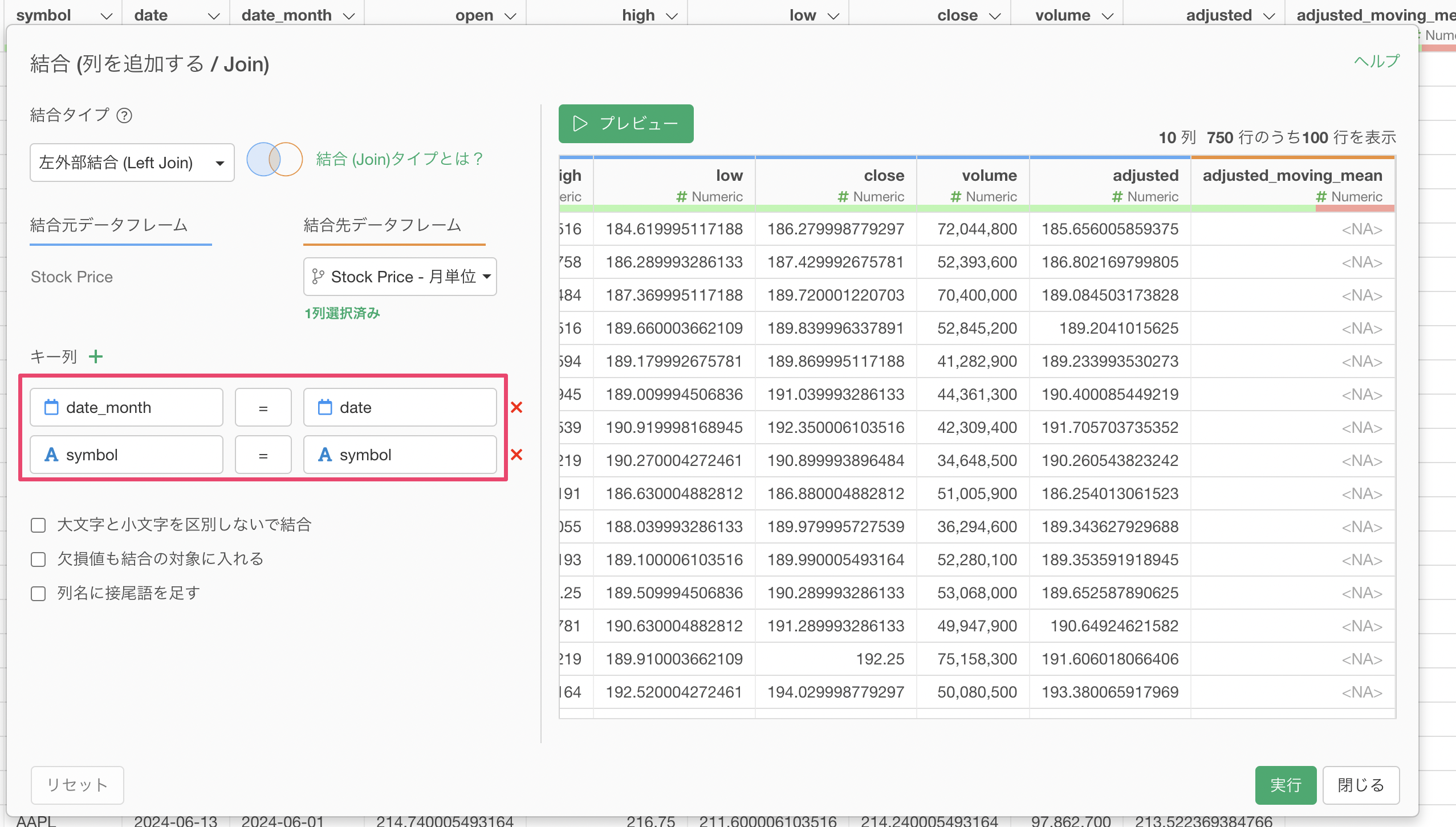Click the リセット reset button
This screenshot has height=827, width=1456.
[77, 785]
